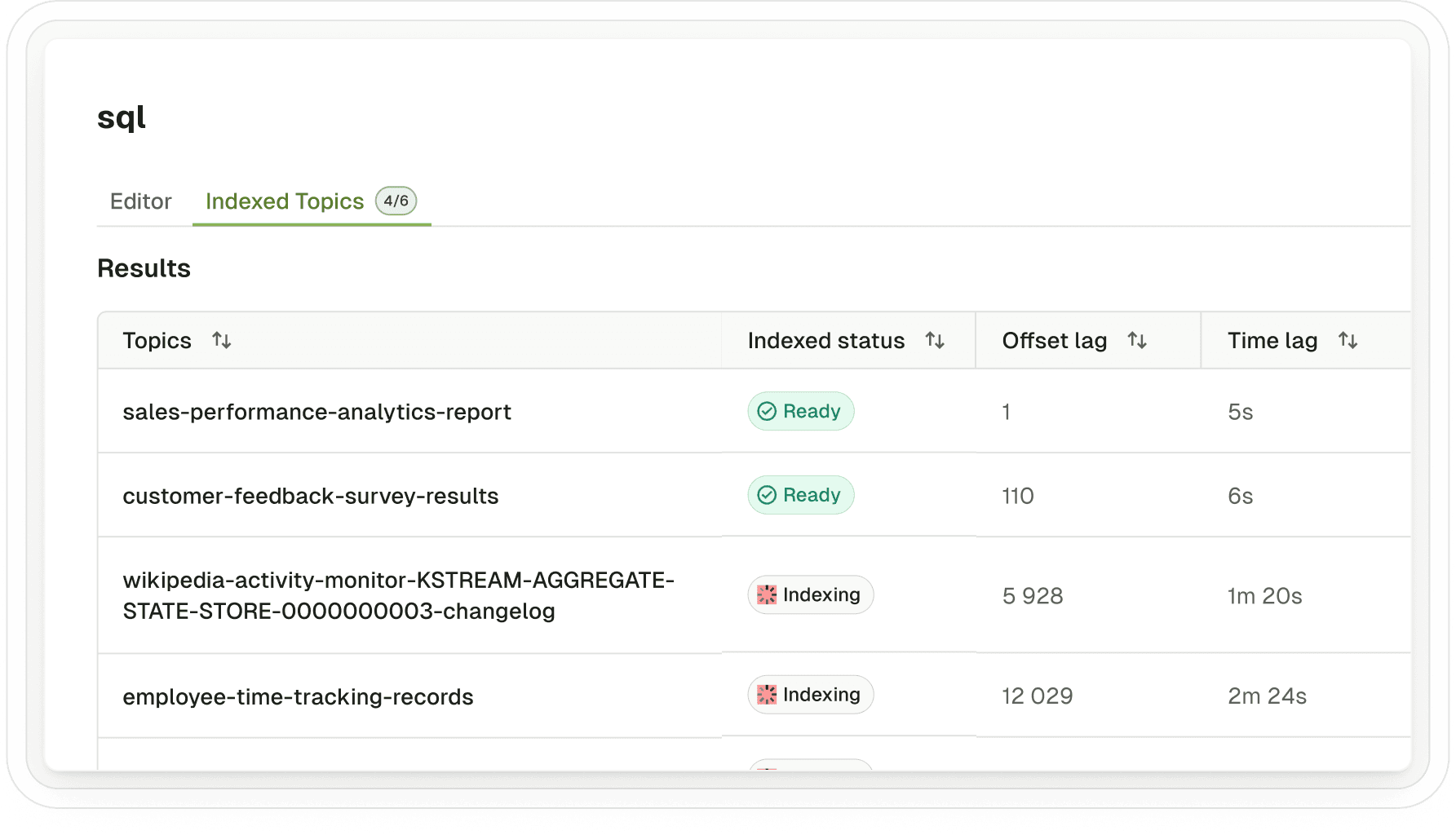
Task: Click the Indexing spinner icon on the wikipedia changelog row
Action: (x=768, y=594)
